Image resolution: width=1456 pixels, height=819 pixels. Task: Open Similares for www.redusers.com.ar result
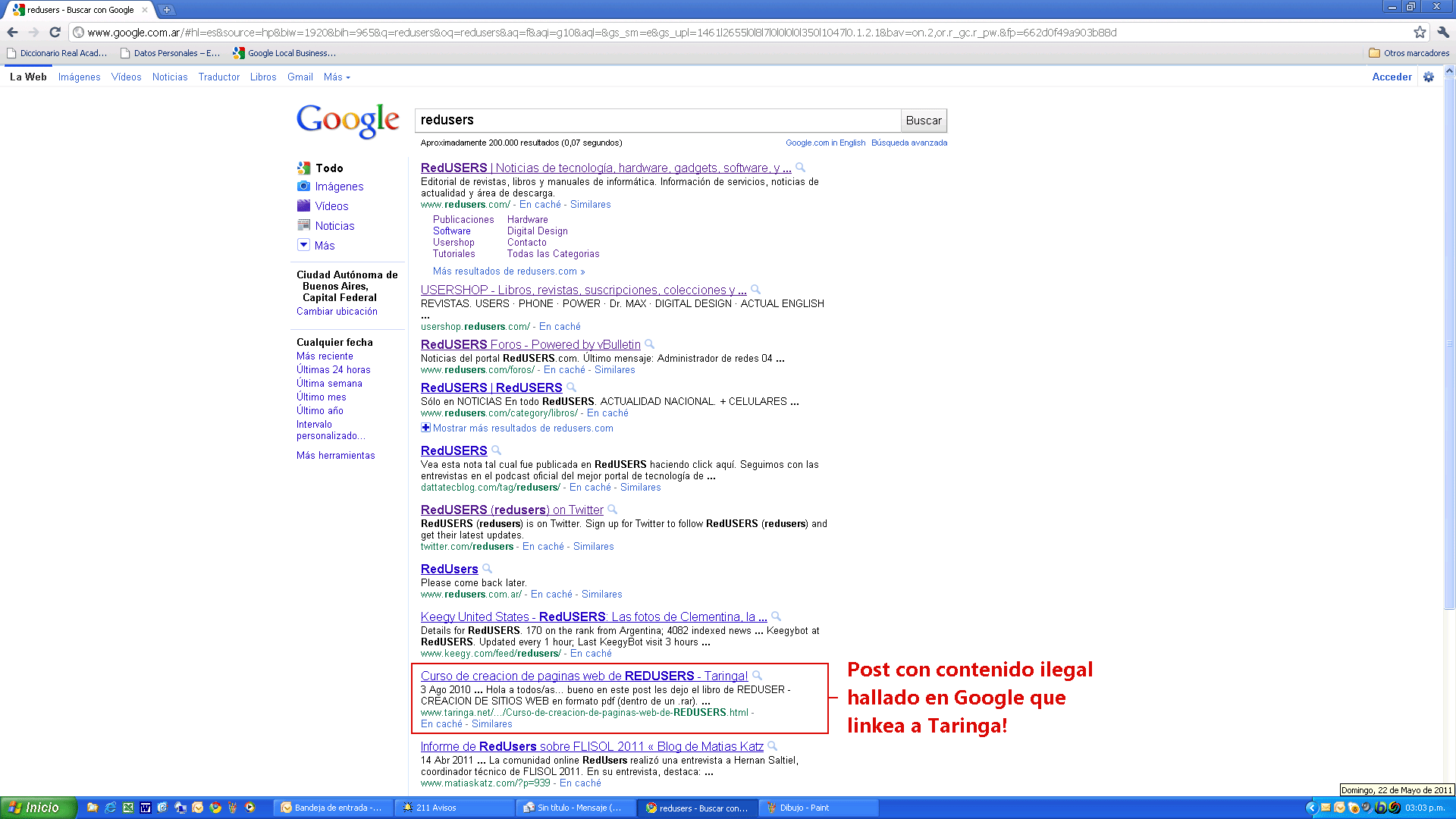(x=601, y=594)
